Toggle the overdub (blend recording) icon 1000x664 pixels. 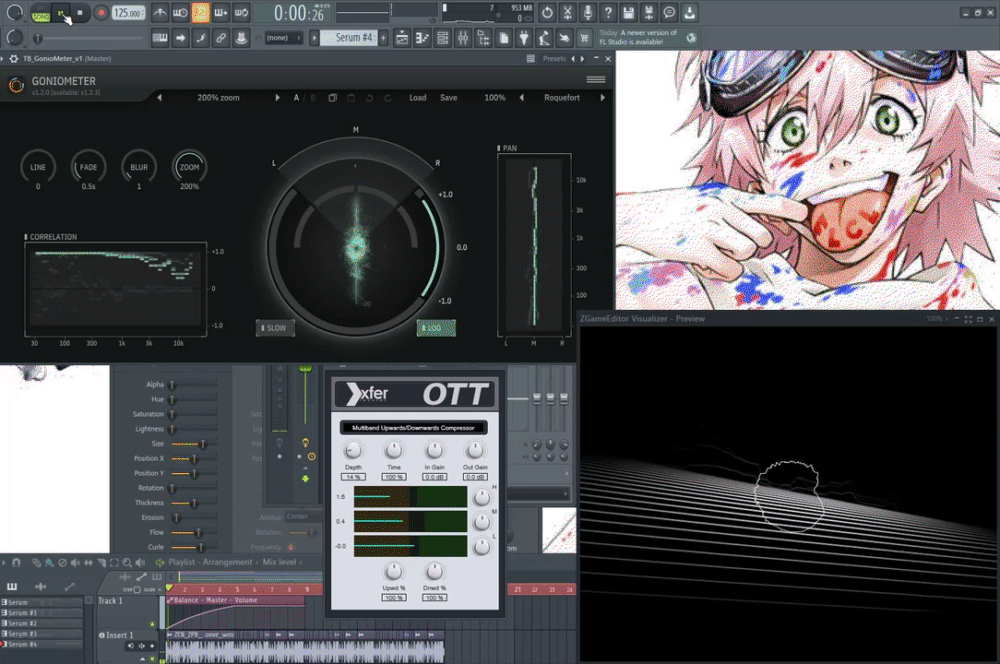tap(221, 12)
